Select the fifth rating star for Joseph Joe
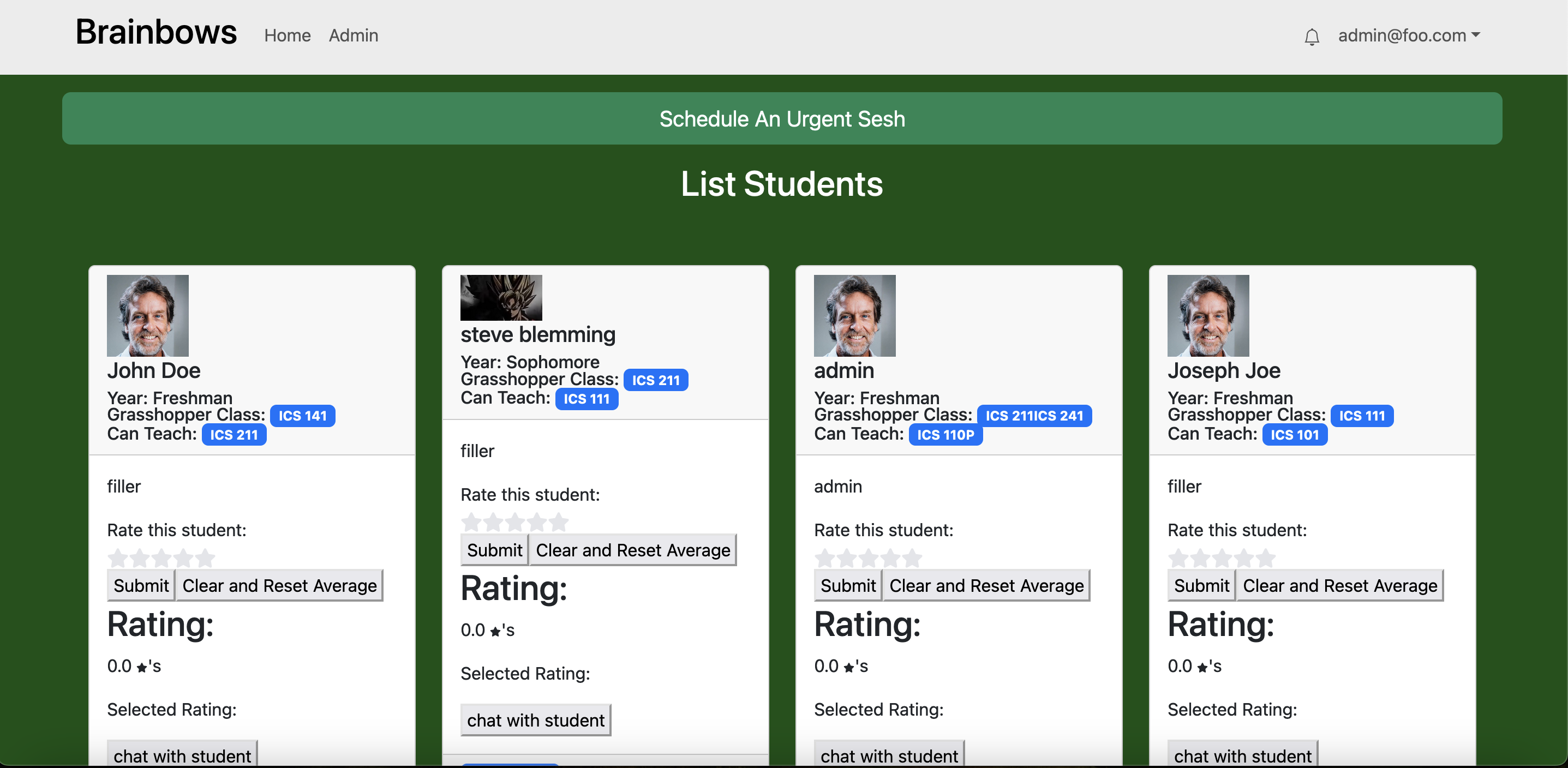 tap(1266, 557)
